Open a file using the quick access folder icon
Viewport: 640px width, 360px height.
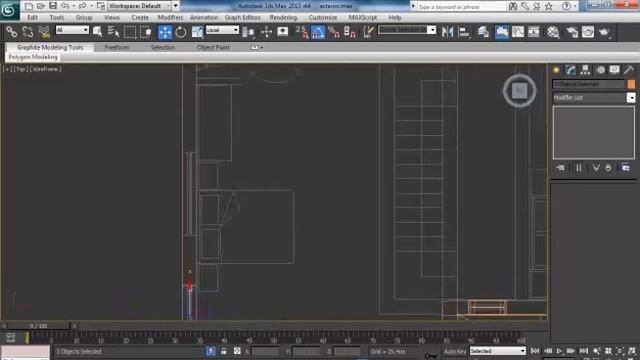pos(41,6)
